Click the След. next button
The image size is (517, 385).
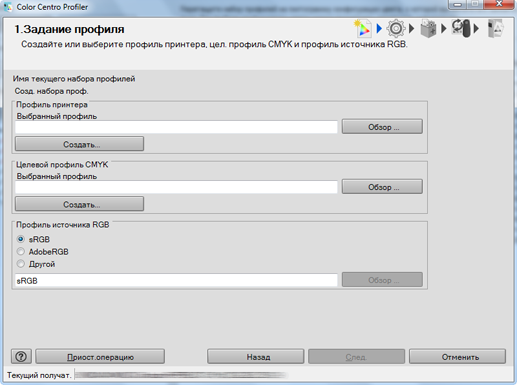(x=356, y=357)
